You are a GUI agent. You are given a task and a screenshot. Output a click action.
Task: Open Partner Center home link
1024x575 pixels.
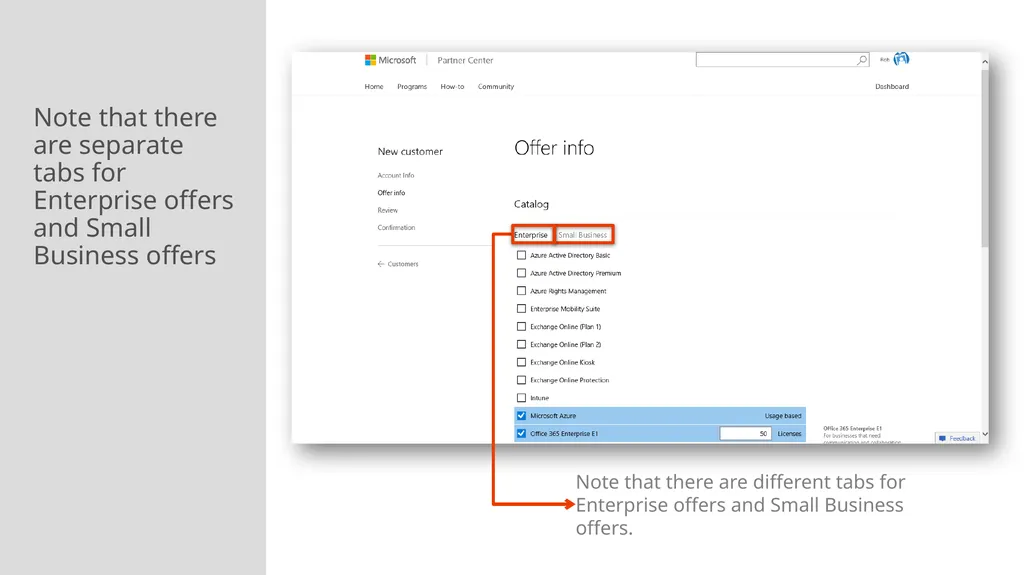(x=465, y=60)
